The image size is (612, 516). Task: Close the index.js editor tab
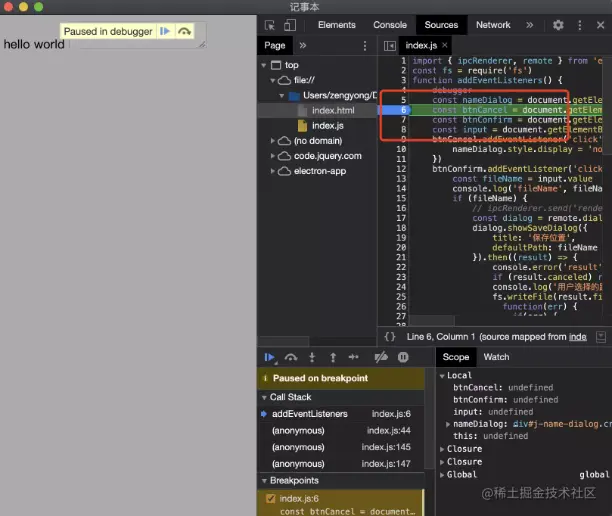coord(445,46)
